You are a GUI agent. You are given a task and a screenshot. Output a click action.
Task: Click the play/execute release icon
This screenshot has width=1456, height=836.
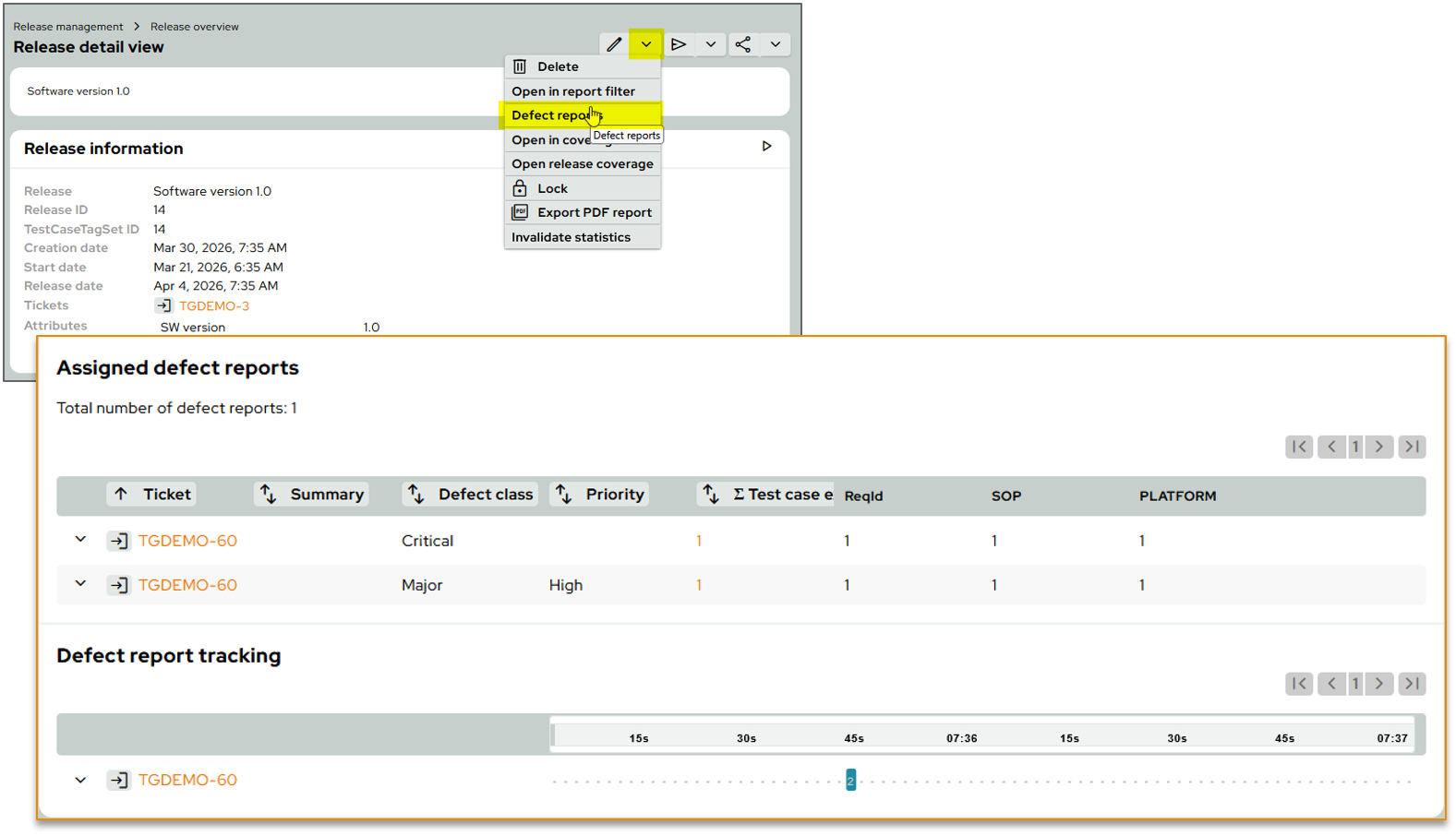coord(679,44)
